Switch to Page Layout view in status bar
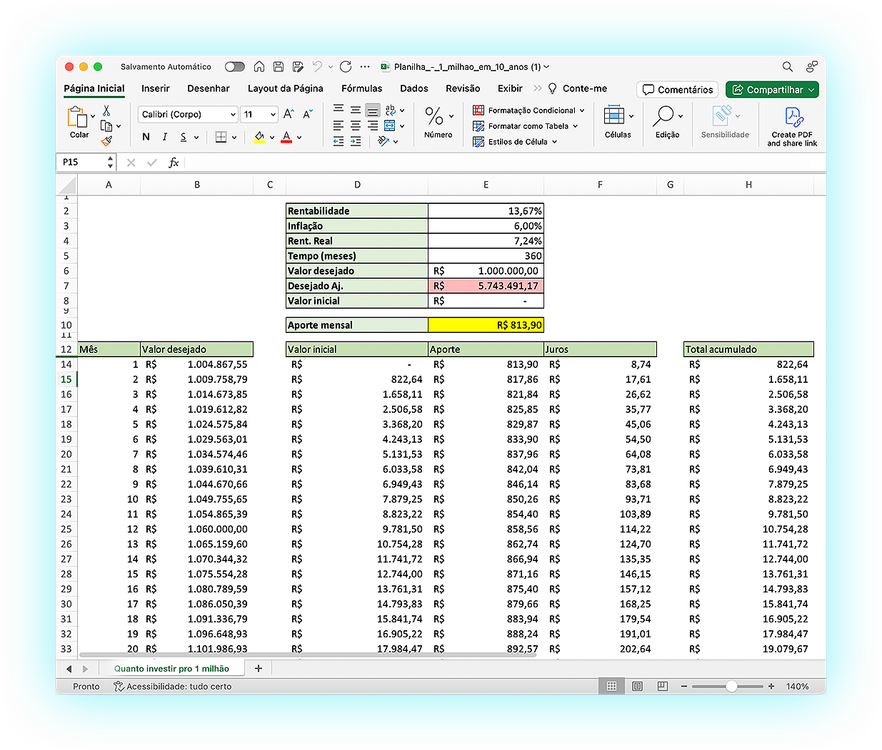Screen dimensions: 882x750 (636, 687)
